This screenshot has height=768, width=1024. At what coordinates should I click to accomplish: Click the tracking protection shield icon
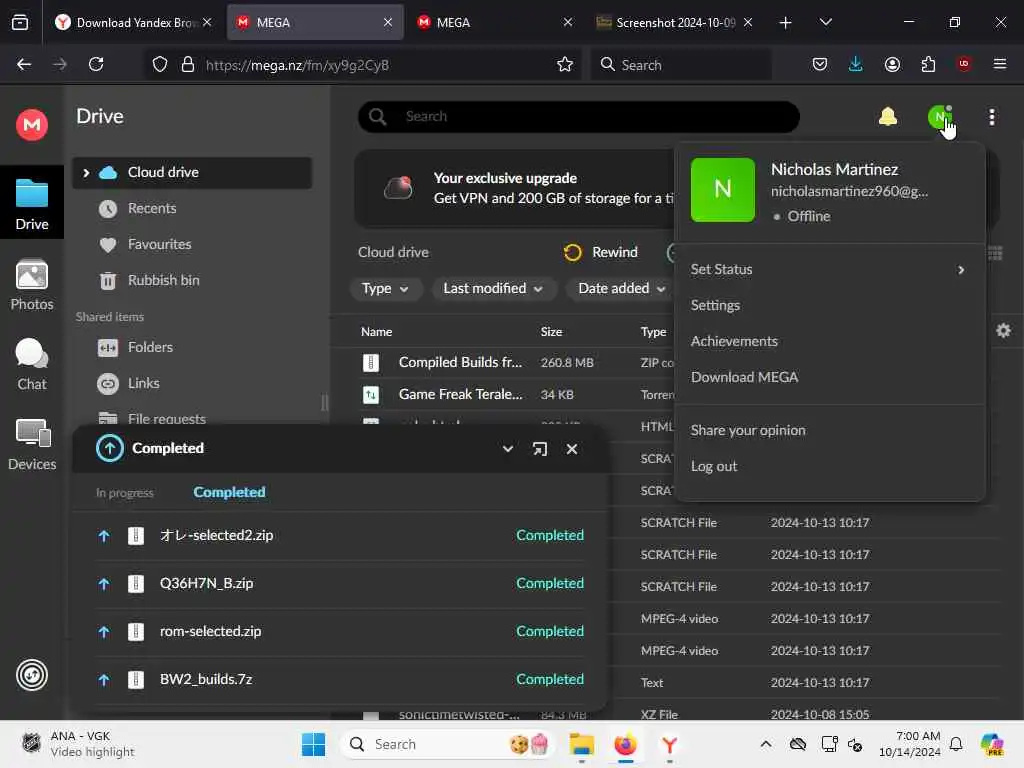tap(159, 64)
